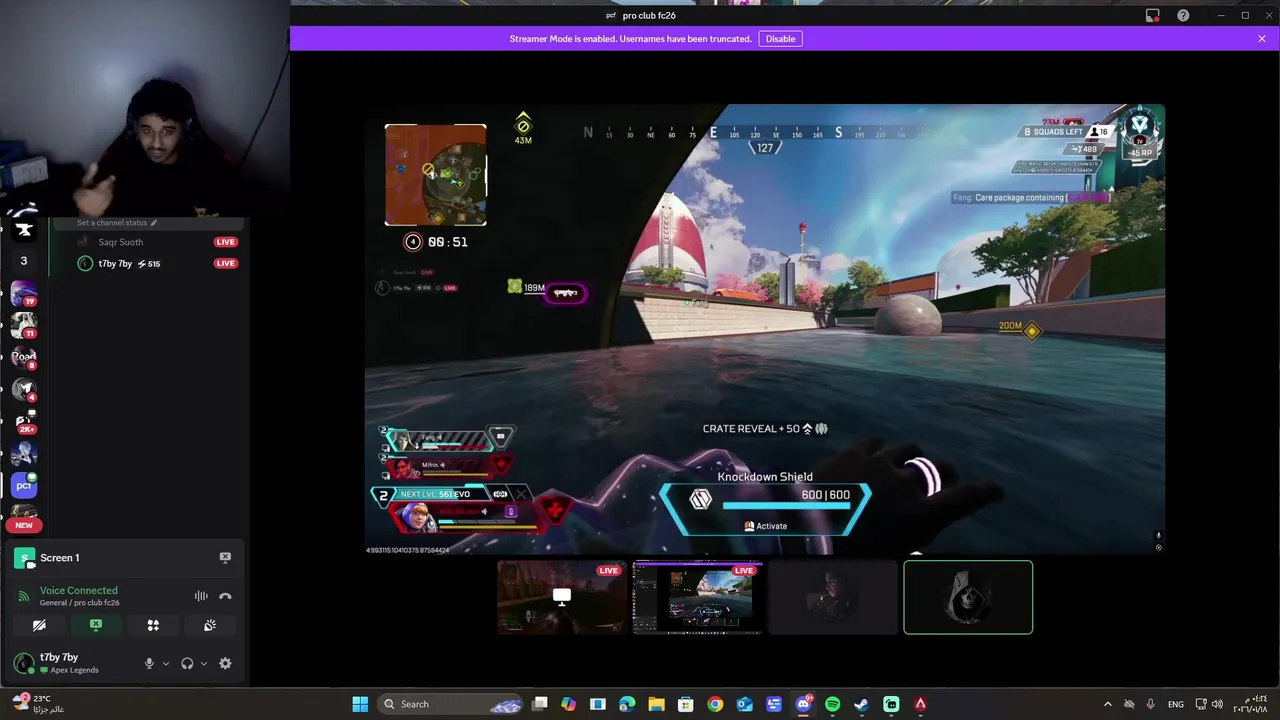
Task: Deafen with the headphones button
Action: 187,663
